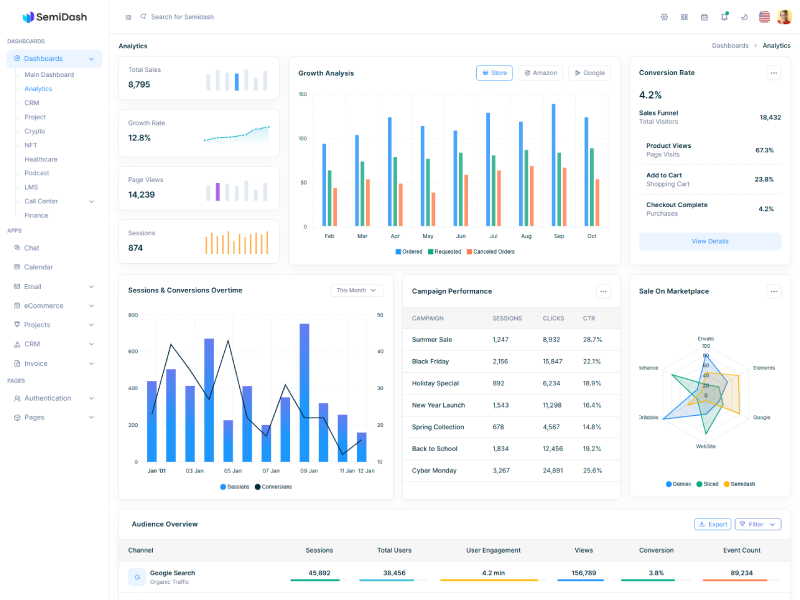Expand the Email menu chevron
This screenshot has width=800, height=600.
pos(91,287)
